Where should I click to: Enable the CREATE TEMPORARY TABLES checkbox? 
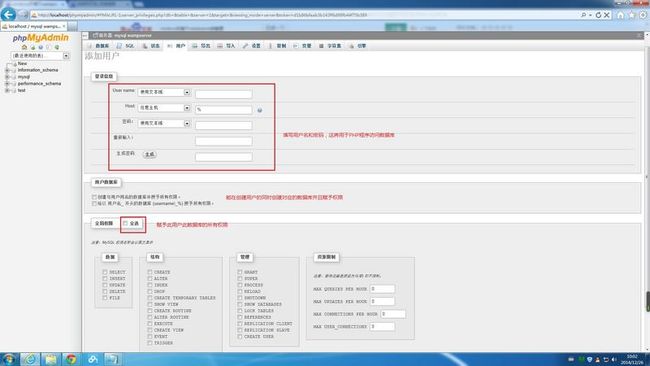(x=150, y=298)
